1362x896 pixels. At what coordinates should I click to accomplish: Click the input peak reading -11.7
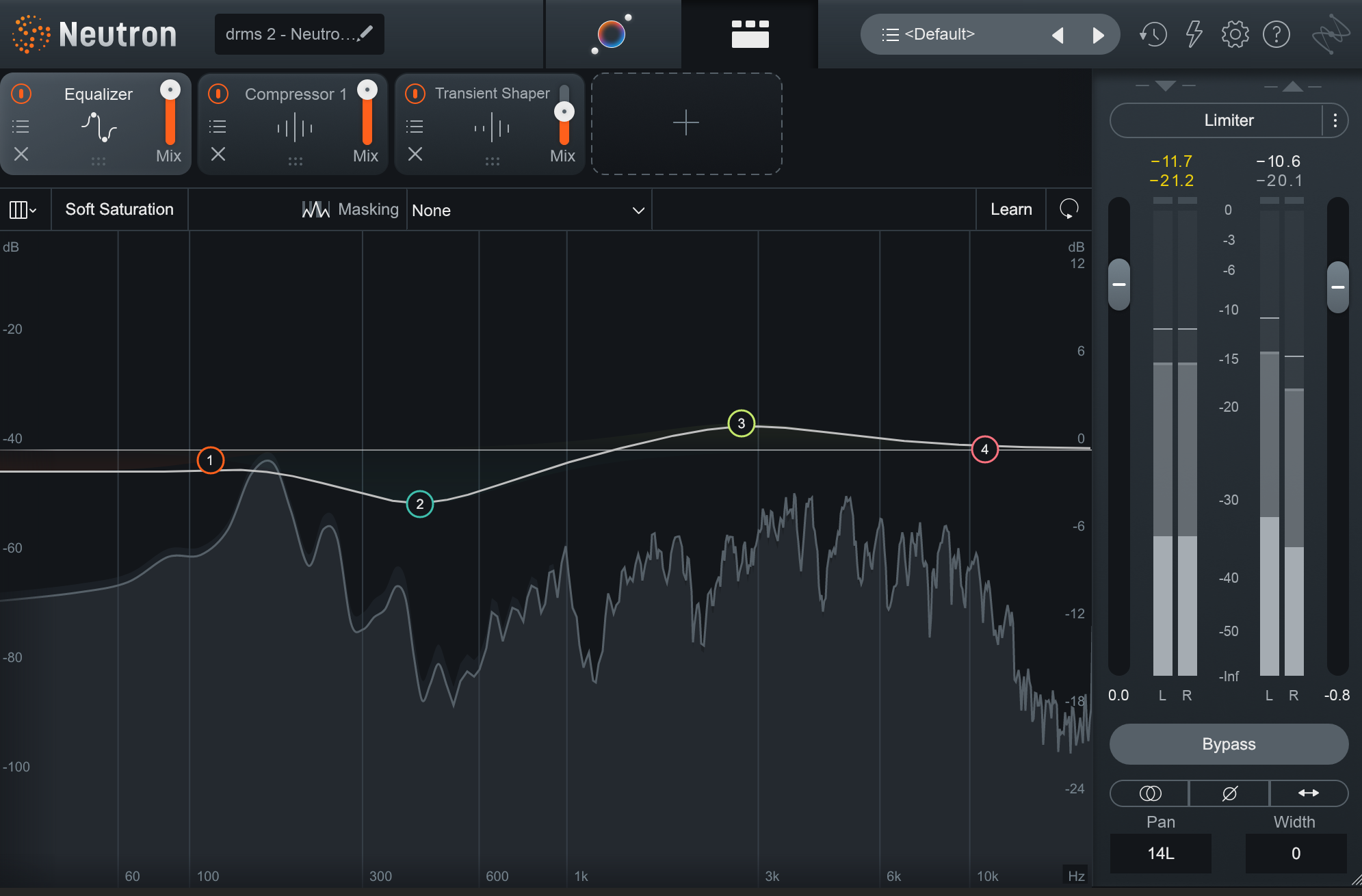(1172, 161)
